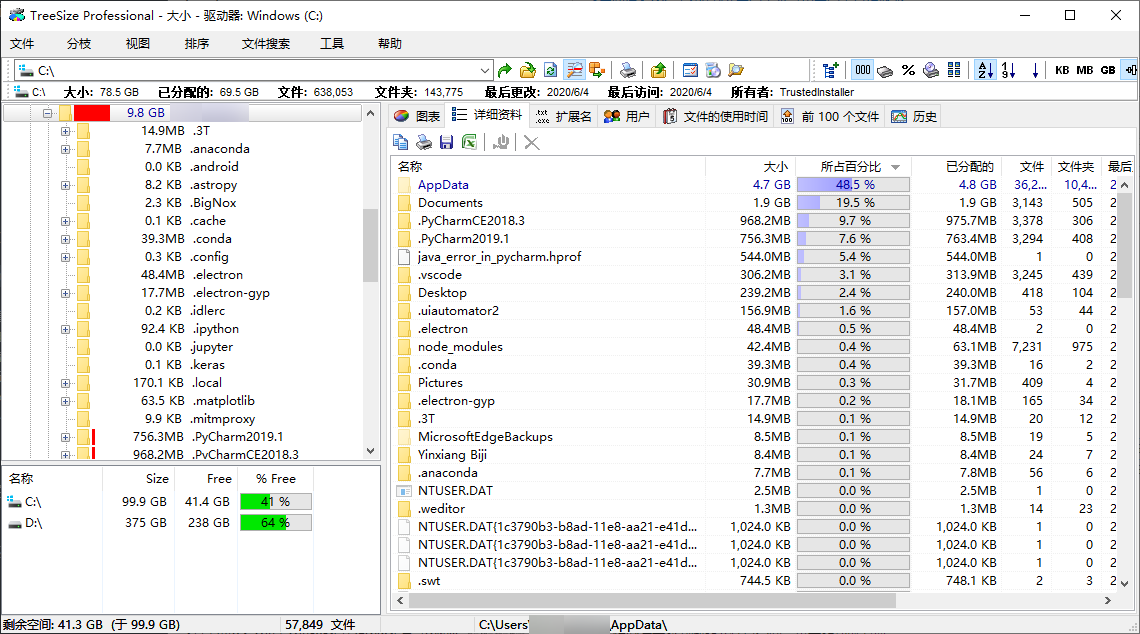Select the AppData row in list

pos(756,185)
